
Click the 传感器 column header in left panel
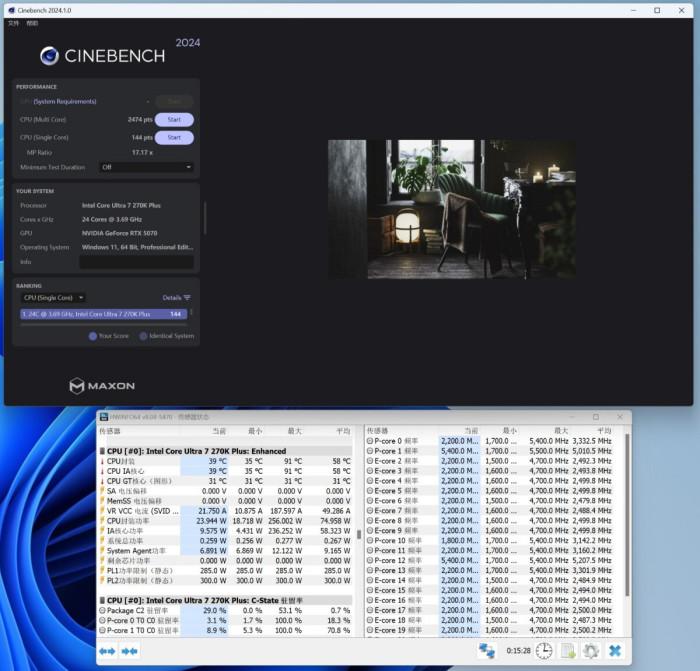coord(110,431)
